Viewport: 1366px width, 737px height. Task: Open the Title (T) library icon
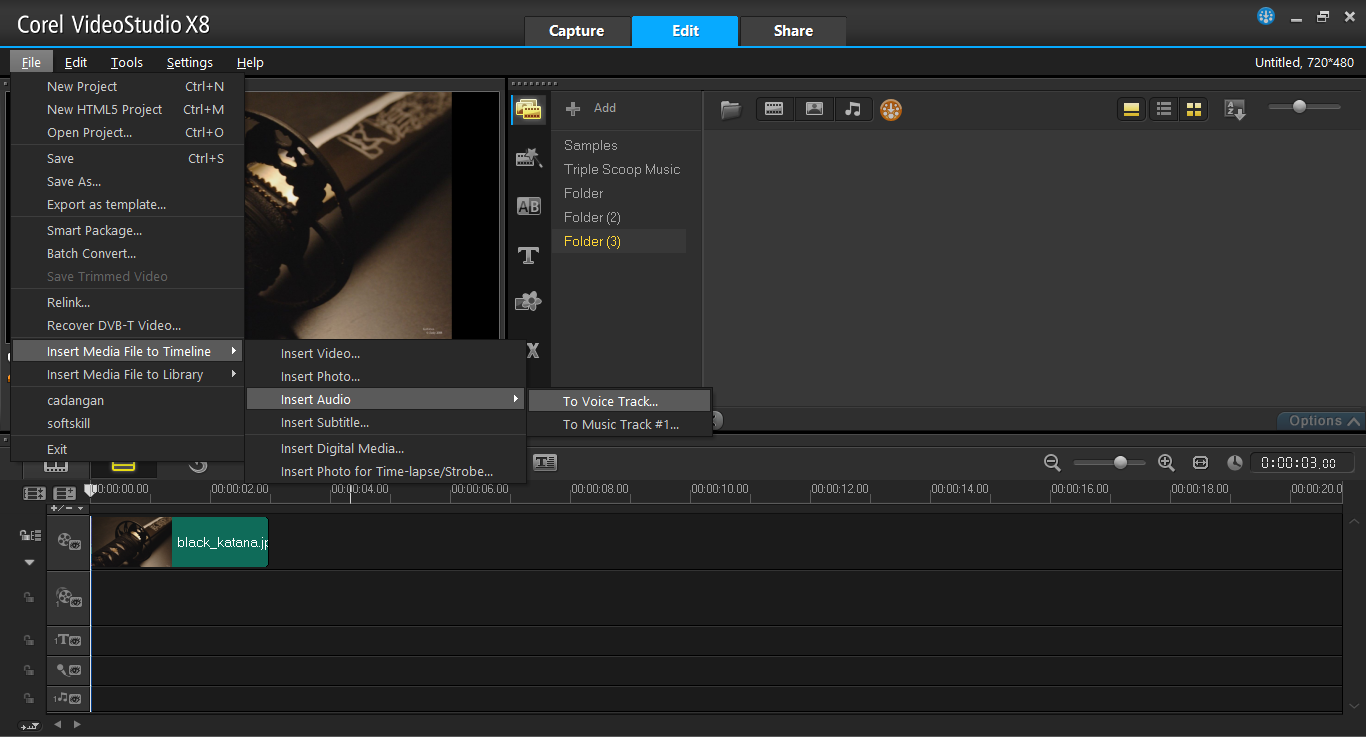coord(529,255)
